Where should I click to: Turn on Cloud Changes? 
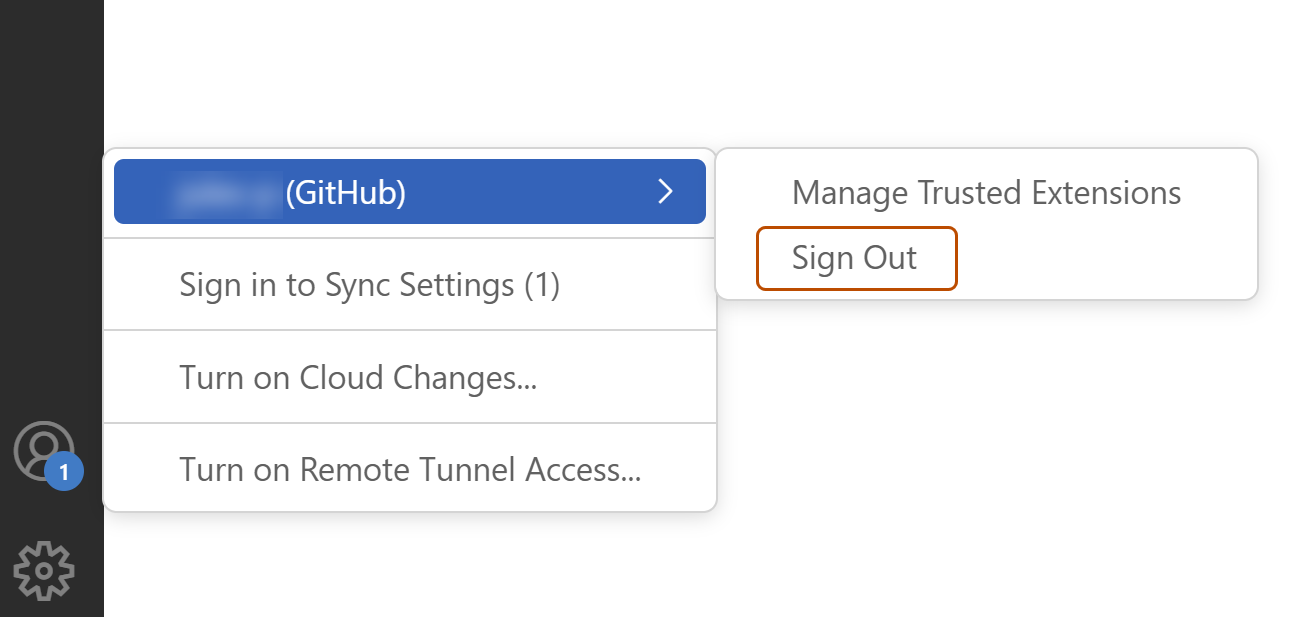pos(358,377)
